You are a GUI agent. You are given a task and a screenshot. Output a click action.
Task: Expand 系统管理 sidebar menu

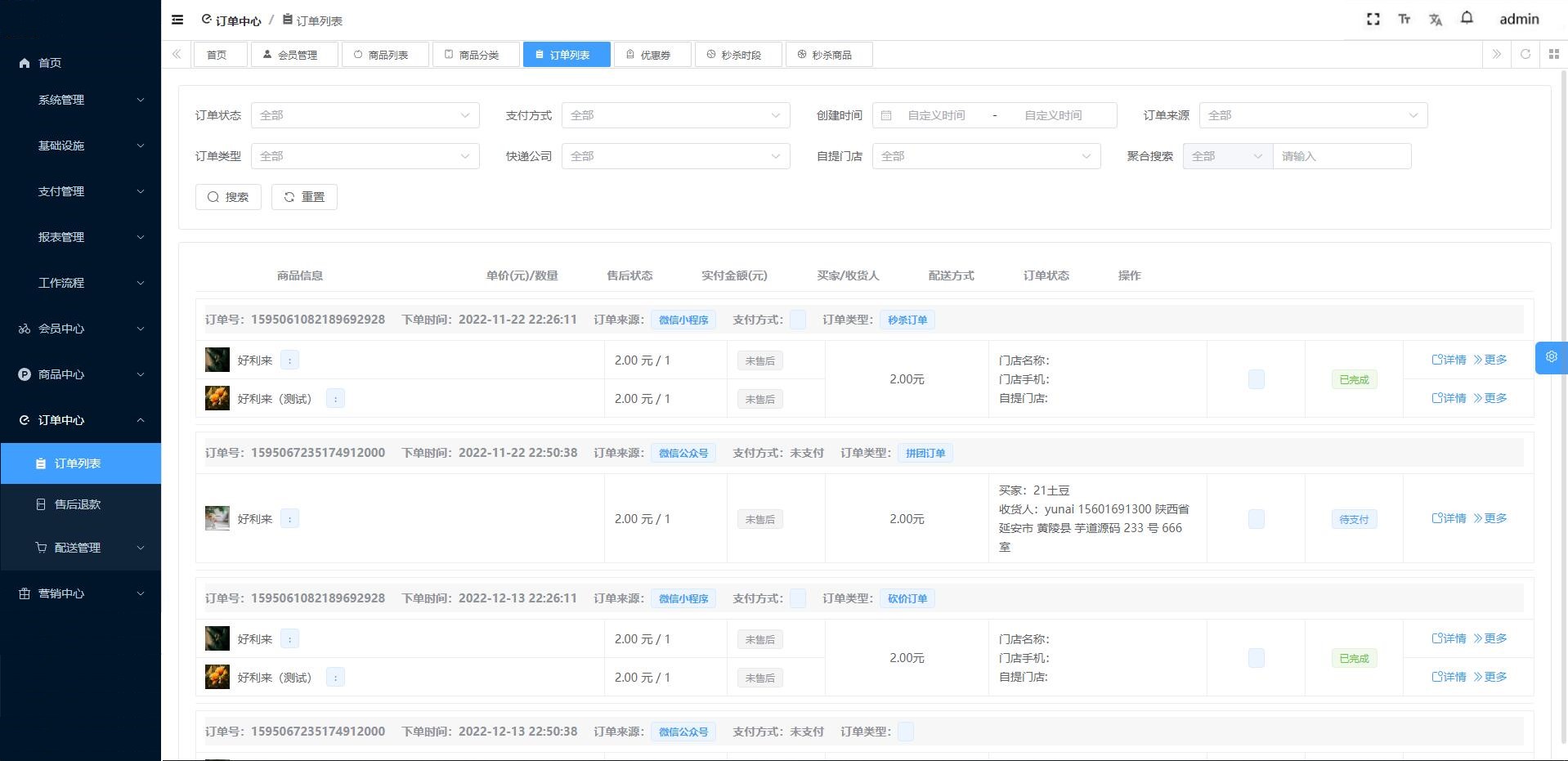point(80,100)
